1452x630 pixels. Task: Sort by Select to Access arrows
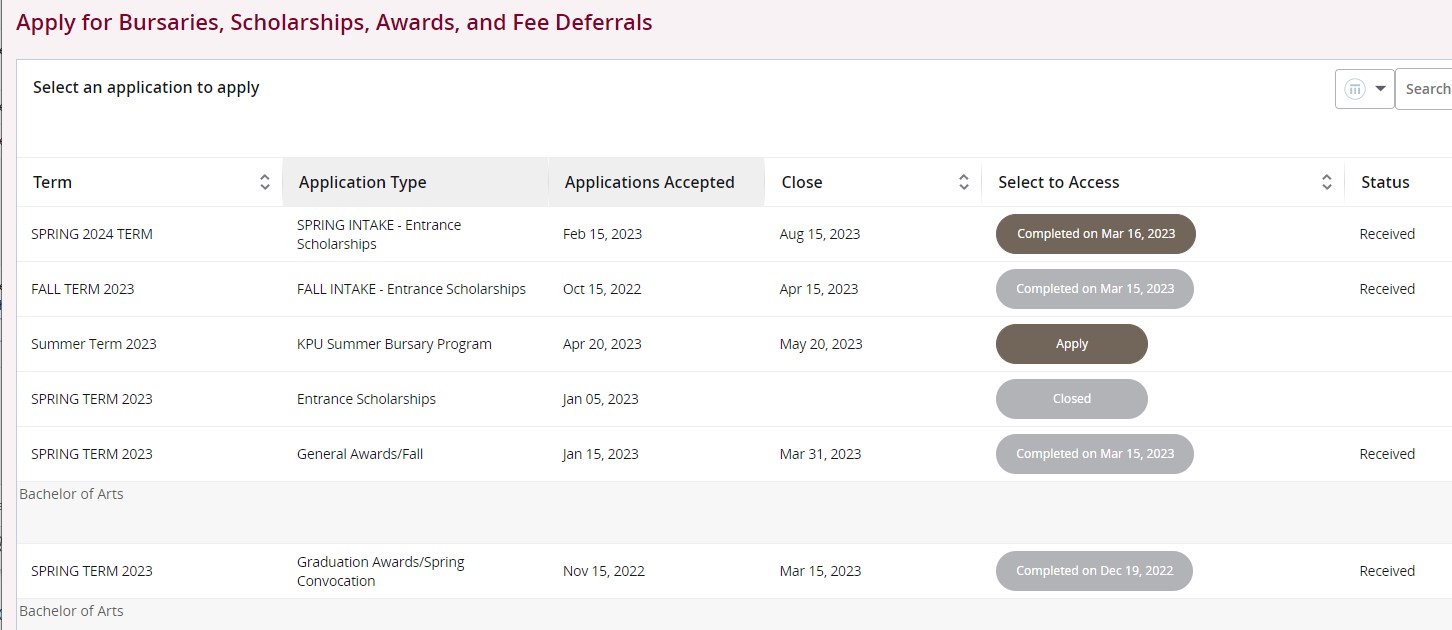[1326, 182]
